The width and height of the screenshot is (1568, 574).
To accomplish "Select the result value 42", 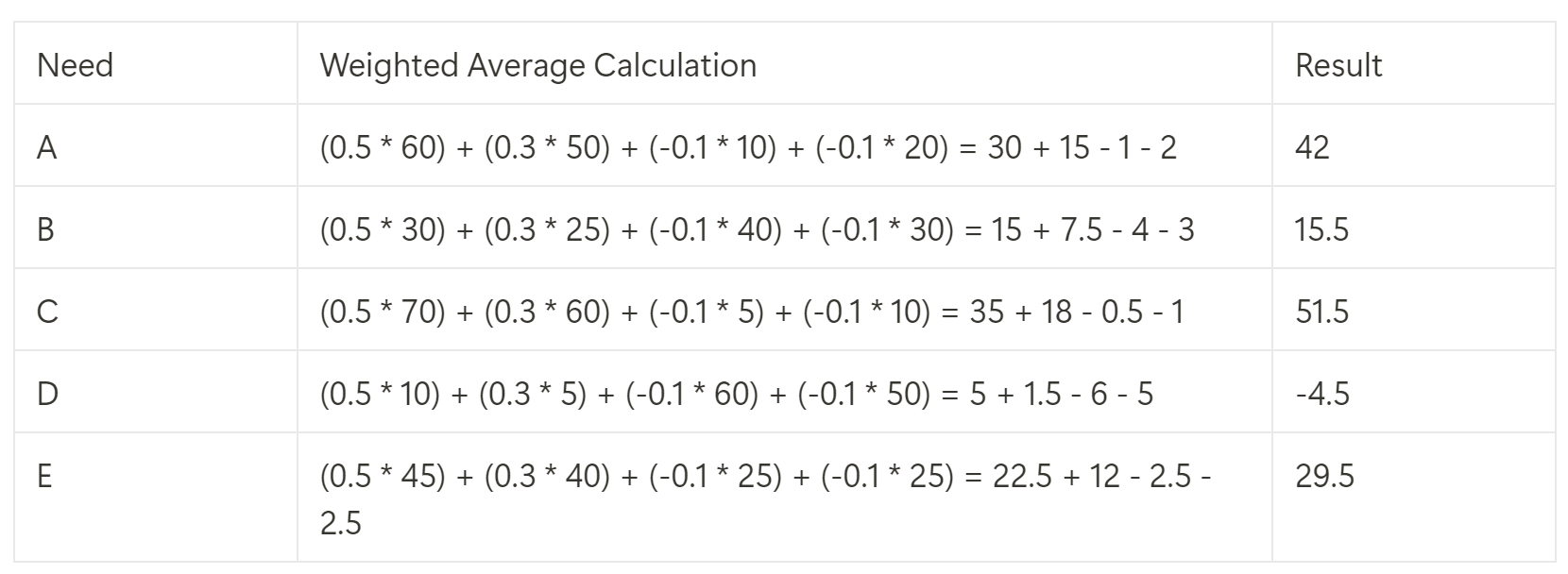I will pyautogui.click(x=1312, y=147).
